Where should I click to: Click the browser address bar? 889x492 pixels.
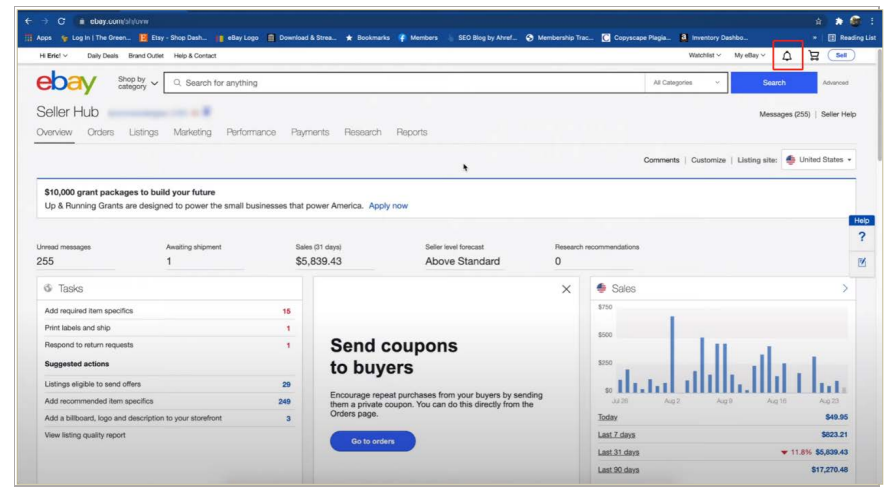click(x=442, y=21)
